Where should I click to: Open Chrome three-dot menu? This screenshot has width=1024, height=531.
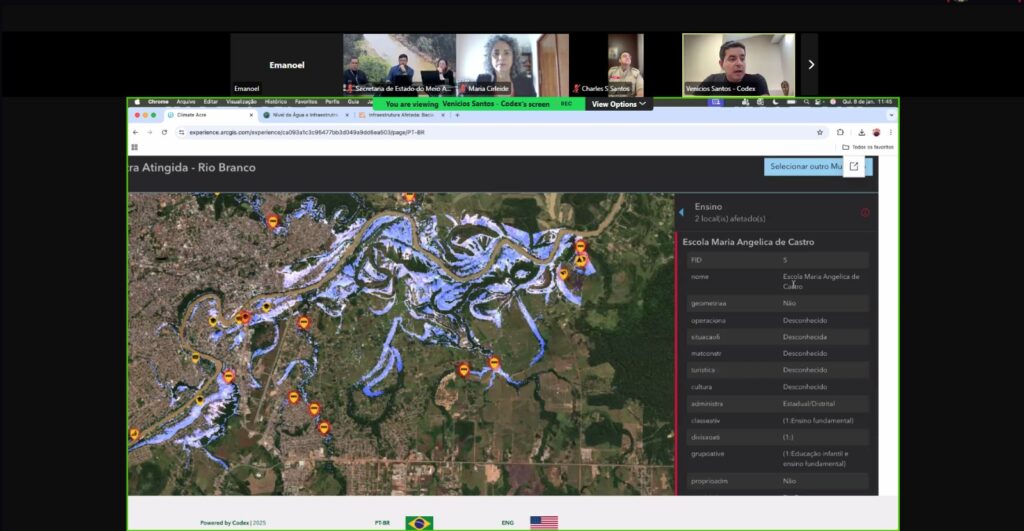tap(890, 132)
